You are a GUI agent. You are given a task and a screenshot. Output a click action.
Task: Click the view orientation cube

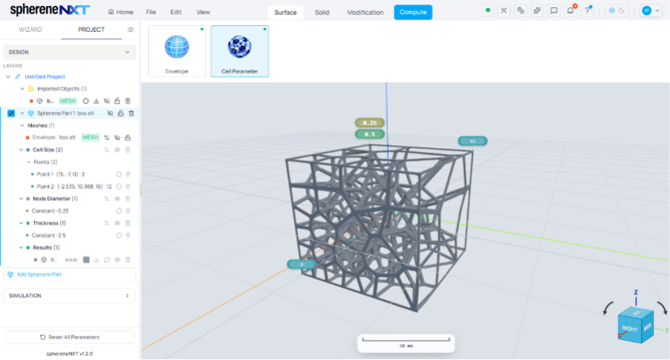pos(635,324)
